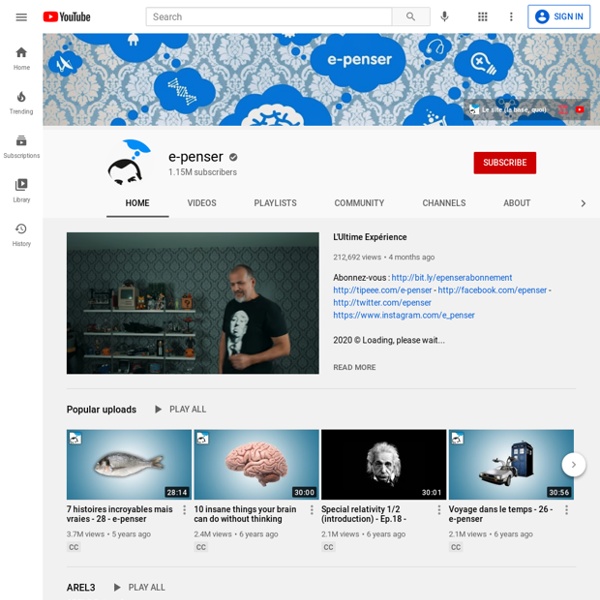
Task: Open the instagram.com/e_penser link
Action: pyautogui.click(x=404, y=315)
